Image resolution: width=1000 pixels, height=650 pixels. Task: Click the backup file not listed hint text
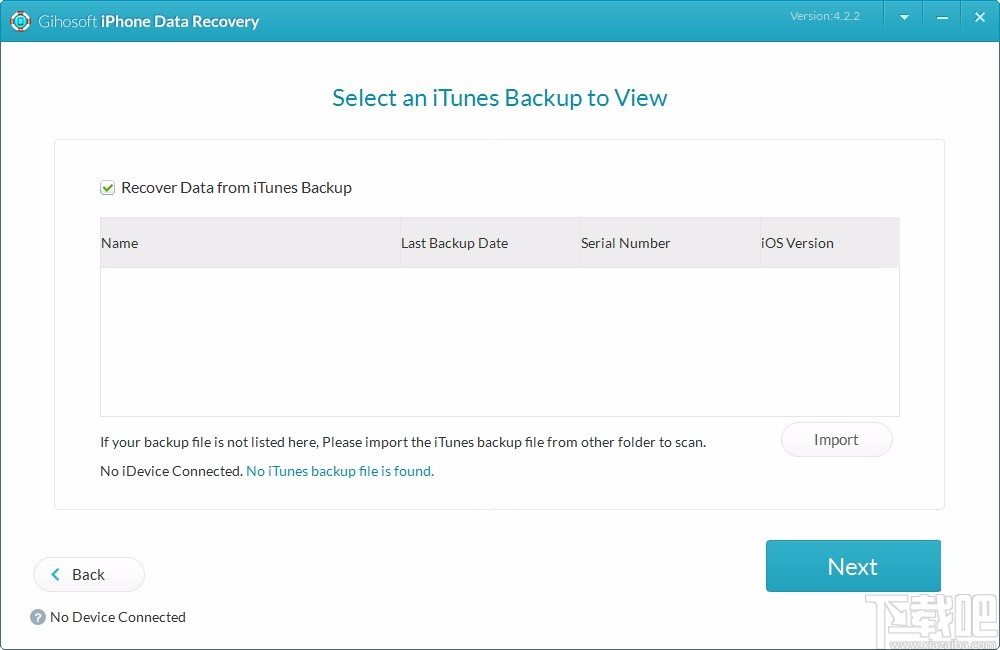click(x=403, y=442)
